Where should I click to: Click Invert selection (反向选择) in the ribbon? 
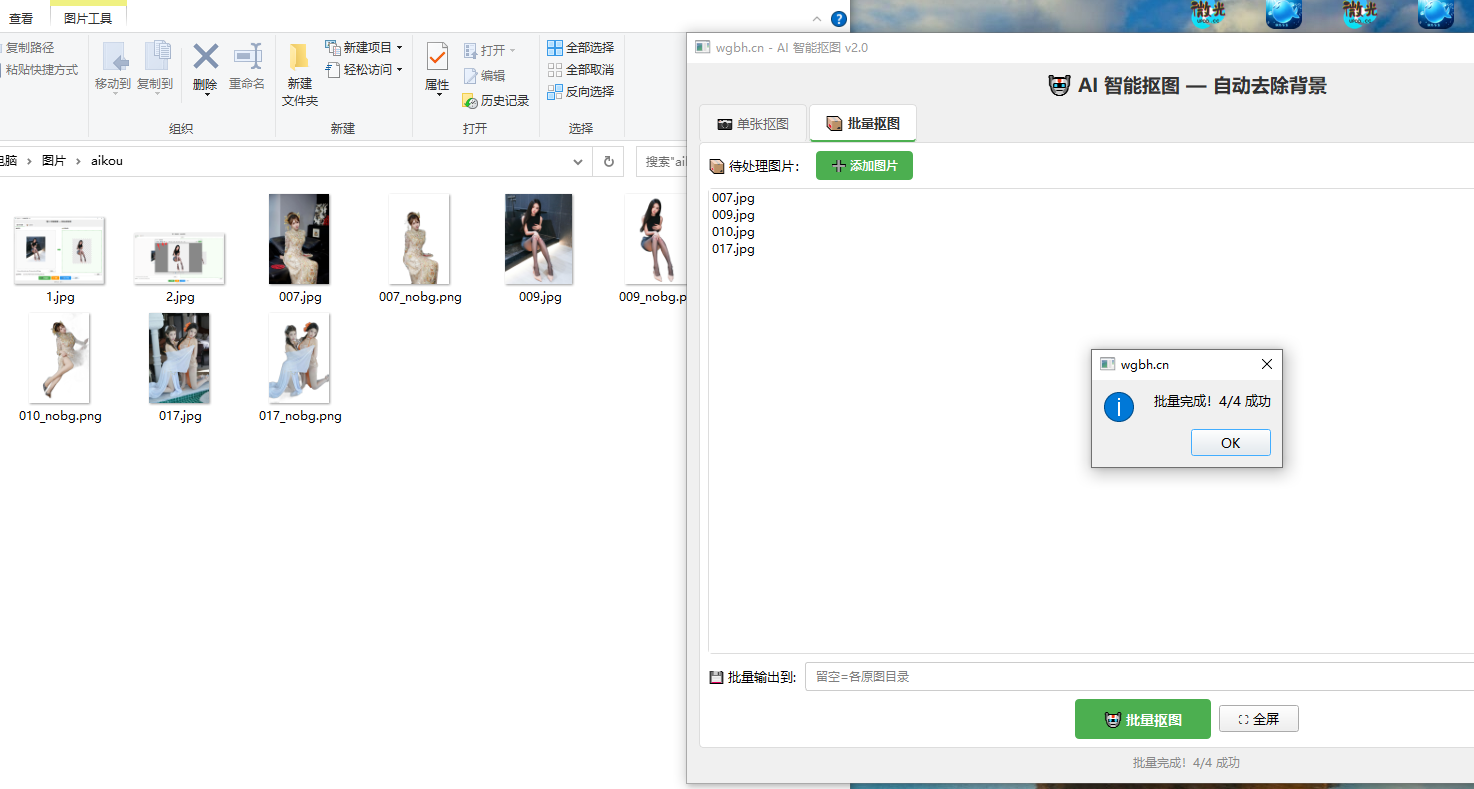[581, 91]
